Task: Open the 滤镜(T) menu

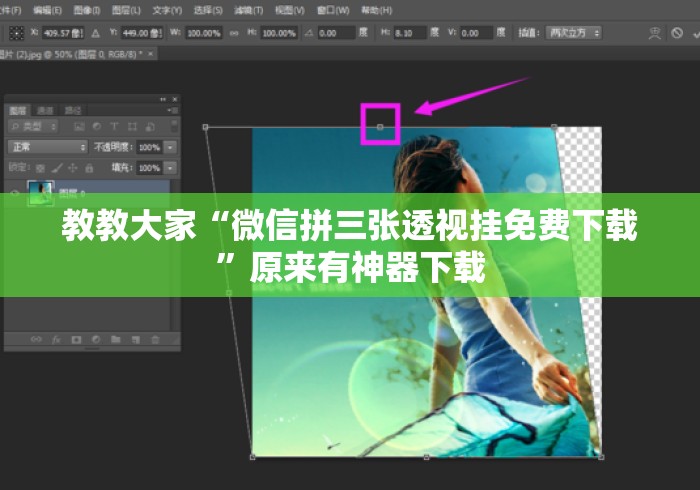Action: tap(248, 10)
